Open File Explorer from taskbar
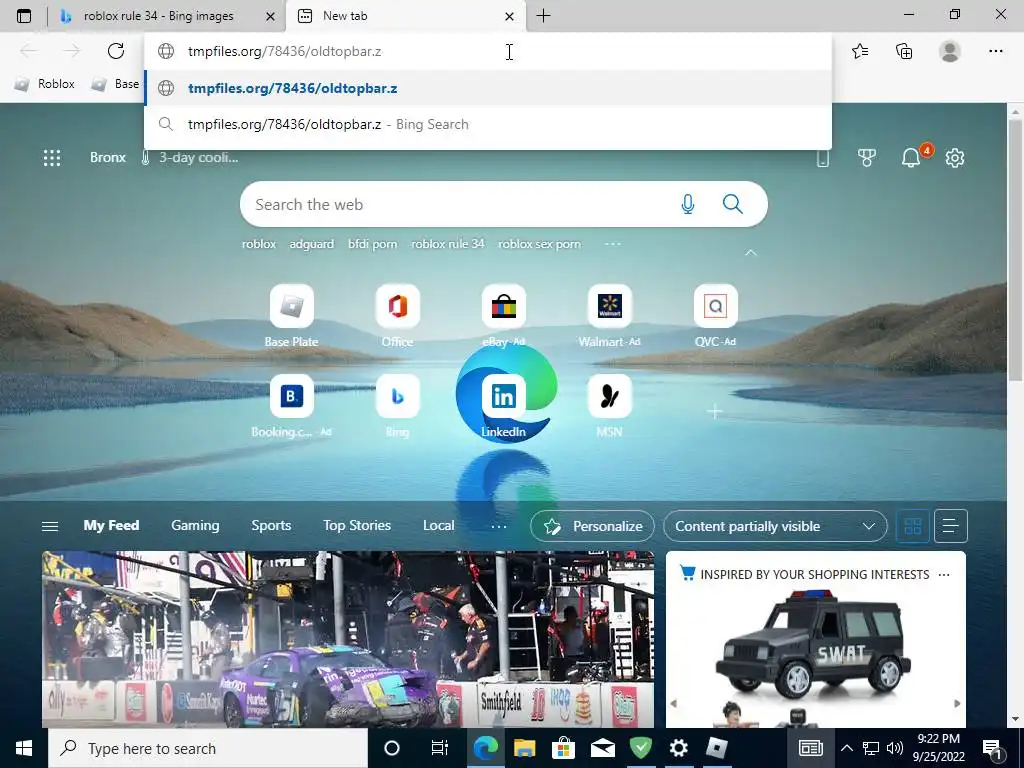Viewport: 1024px width, 768px height. pos(524,748)
